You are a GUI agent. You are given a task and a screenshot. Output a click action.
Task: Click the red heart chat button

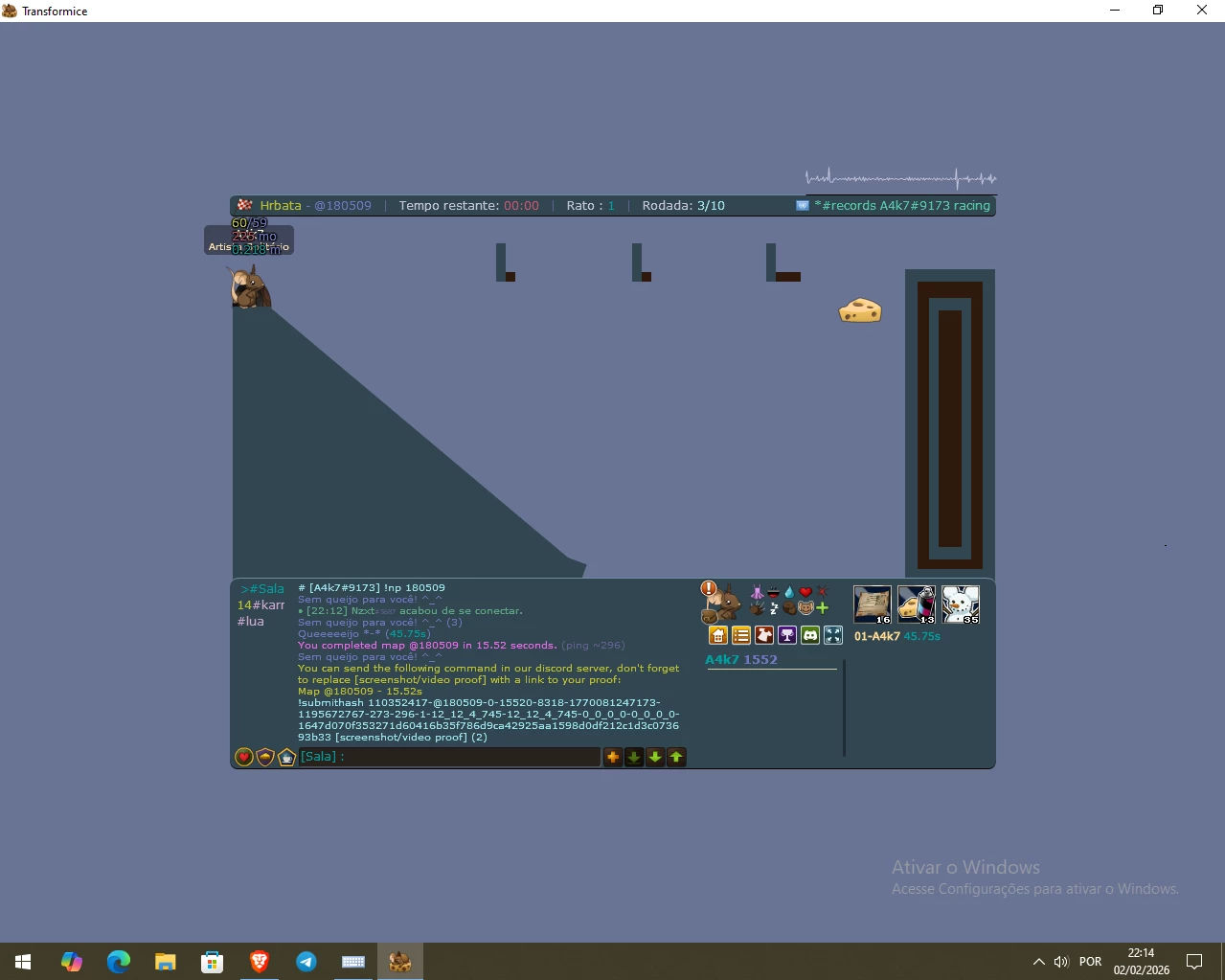pyautogui.click(x=244, y=757)
